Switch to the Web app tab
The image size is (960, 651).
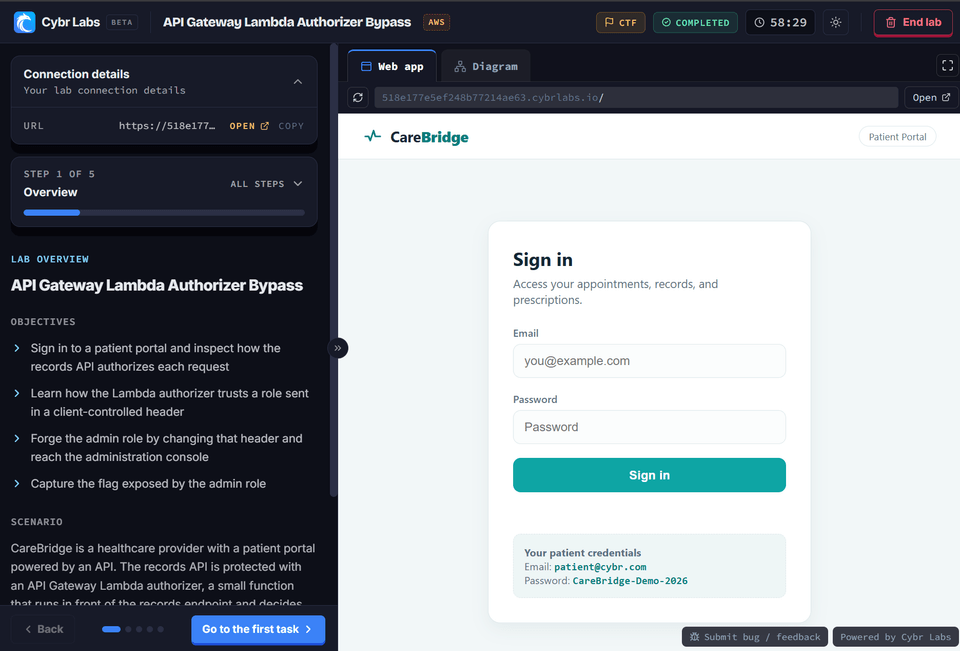pyautogui.click(x=392, y=66)
